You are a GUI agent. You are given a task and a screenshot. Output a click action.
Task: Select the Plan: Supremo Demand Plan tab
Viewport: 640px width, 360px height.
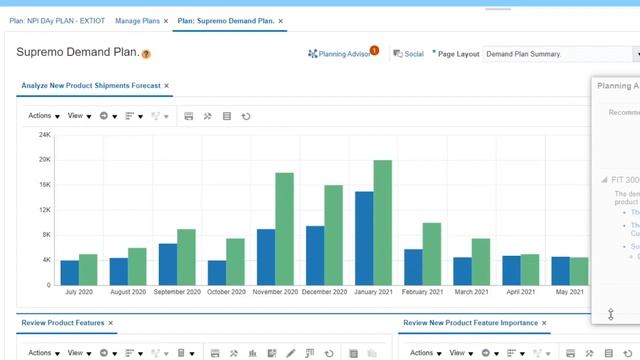click(x=226, y=21)
